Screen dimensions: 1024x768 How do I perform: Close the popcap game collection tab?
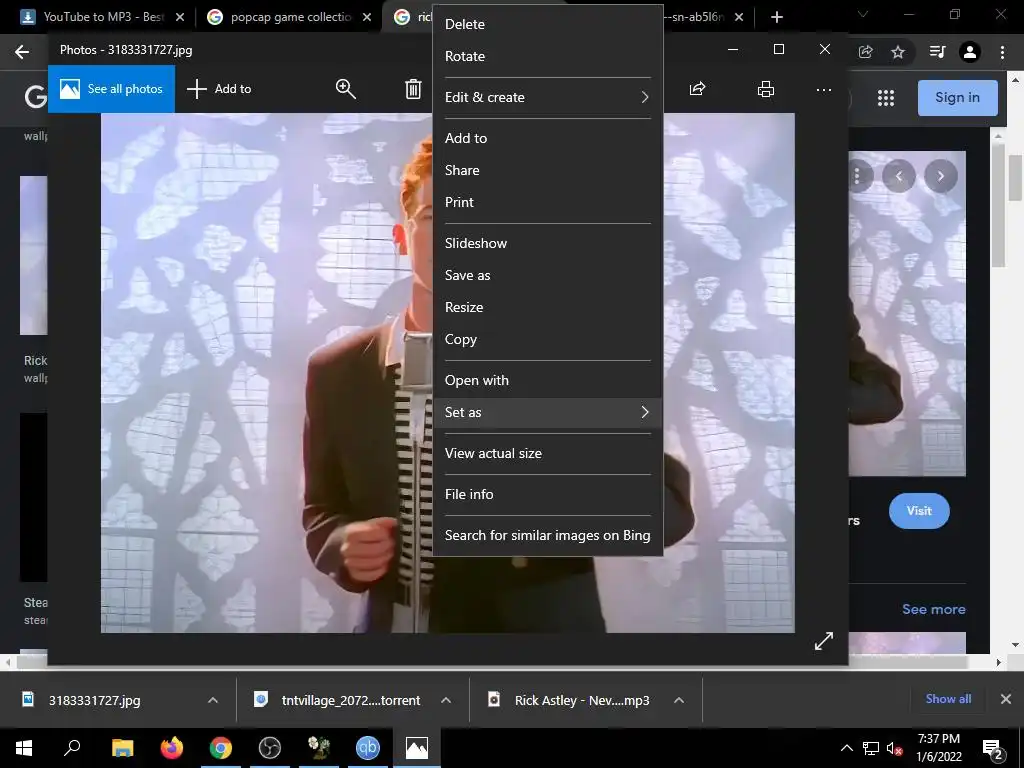point(367,17)
